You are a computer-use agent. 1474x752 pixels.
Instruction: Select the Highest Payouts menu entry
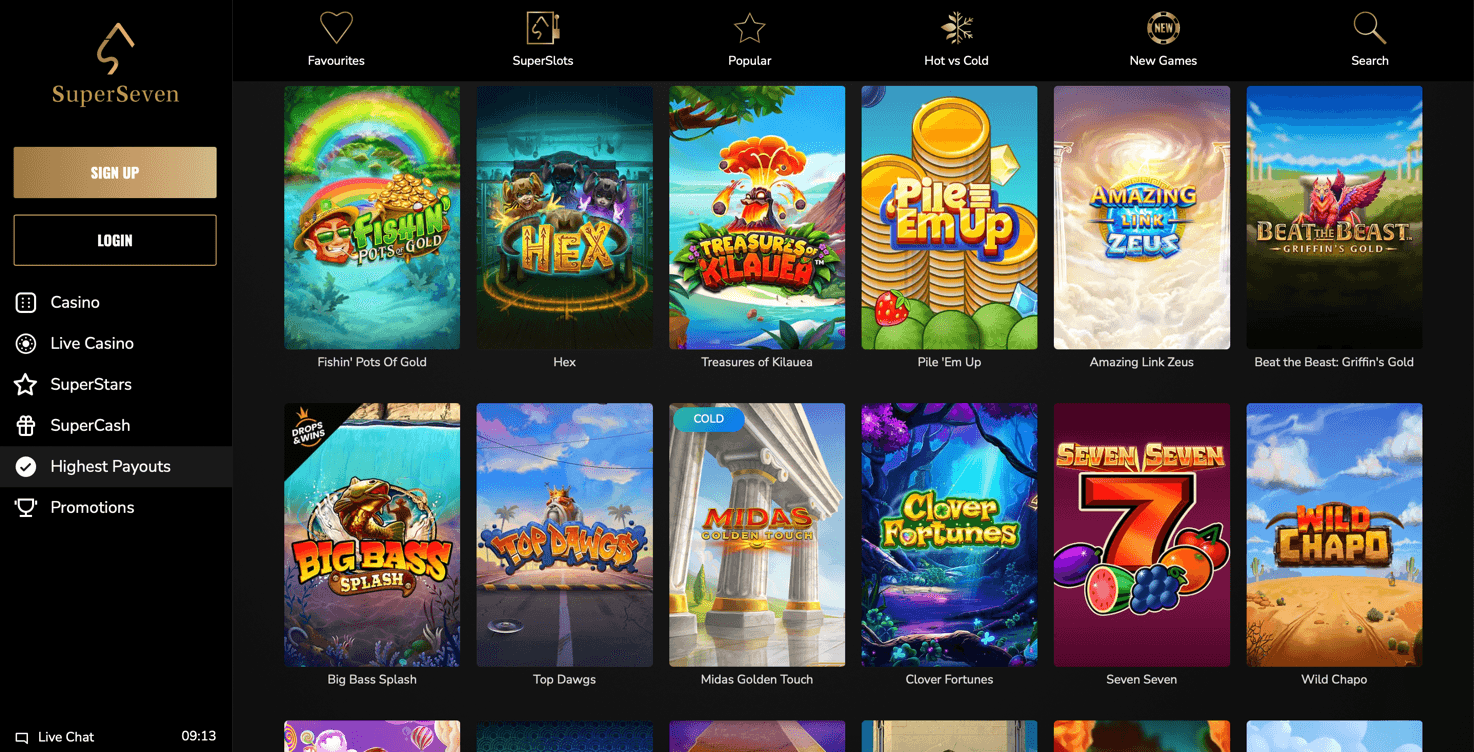[116, 466]
